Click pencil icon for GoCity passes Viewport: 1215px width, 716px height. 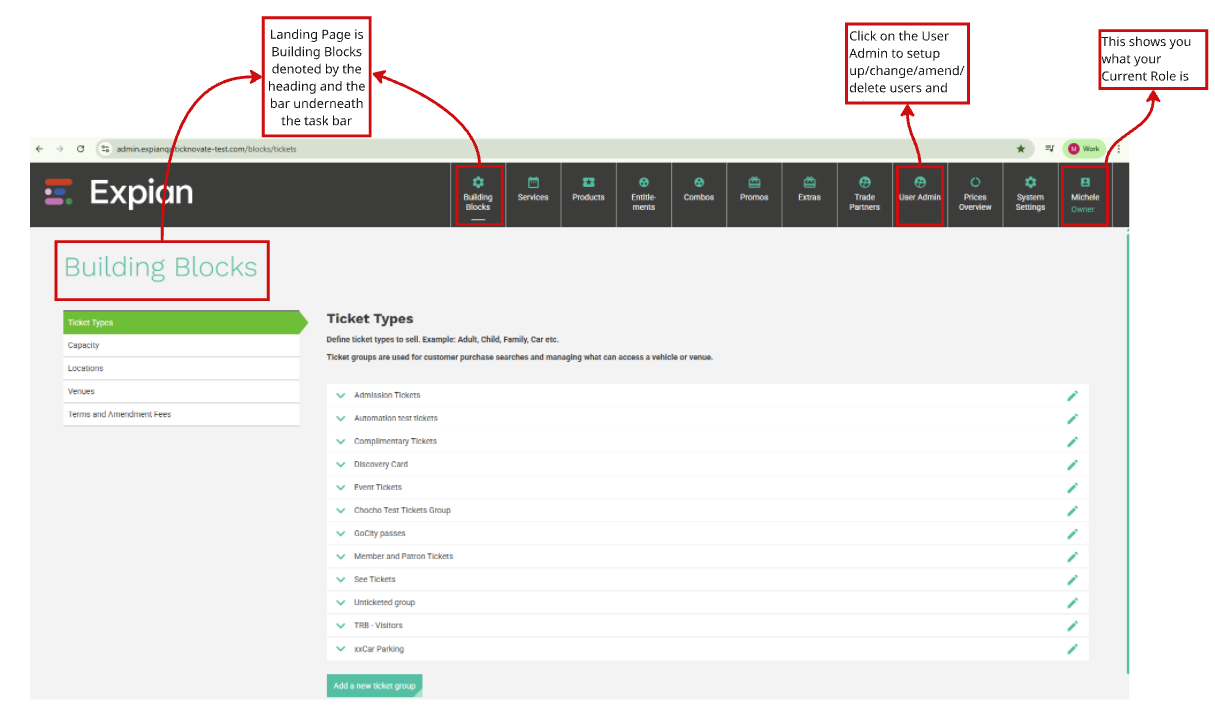tap(1073, 533)
